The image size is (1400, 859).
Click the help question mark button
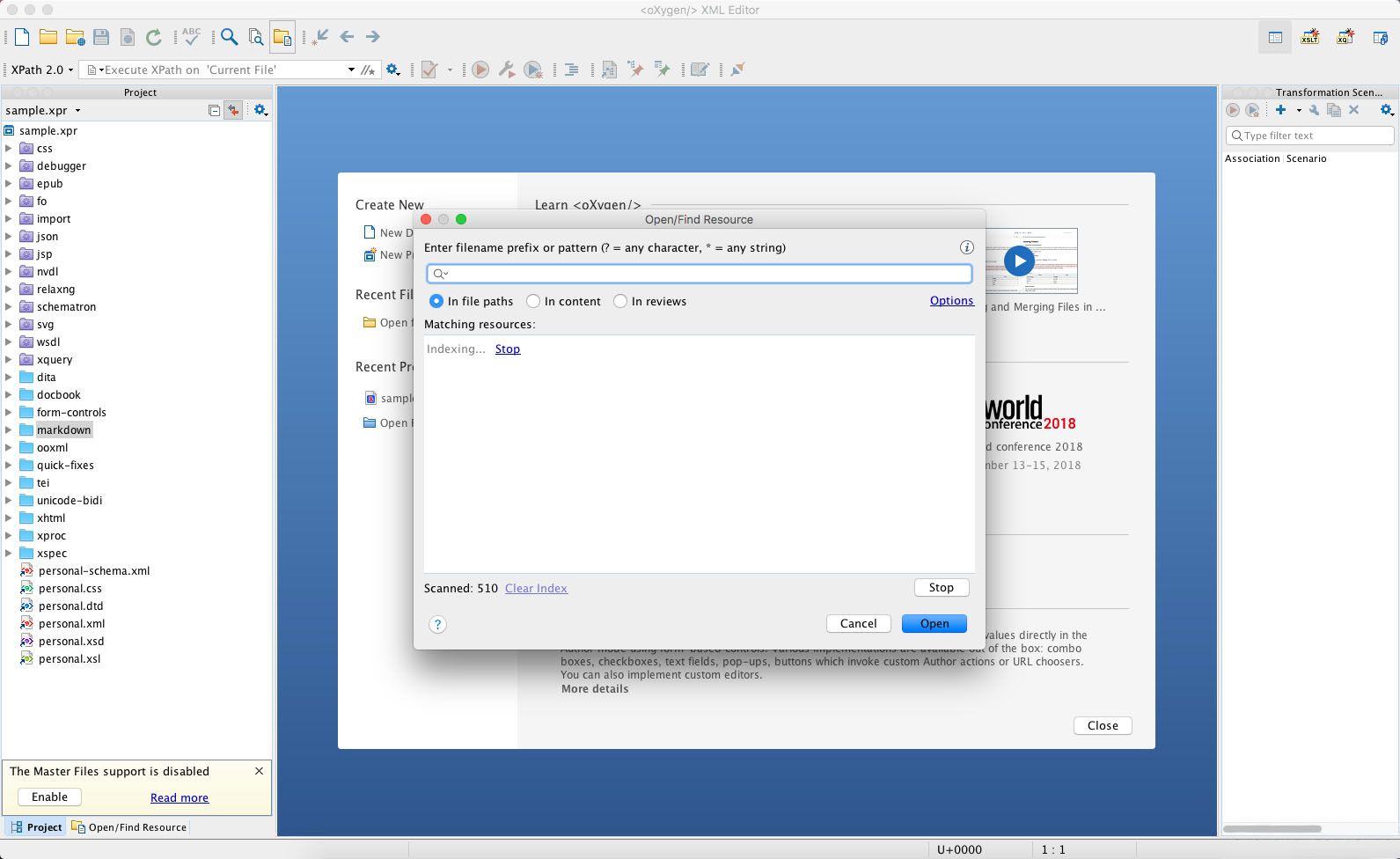tap(437, 624)
